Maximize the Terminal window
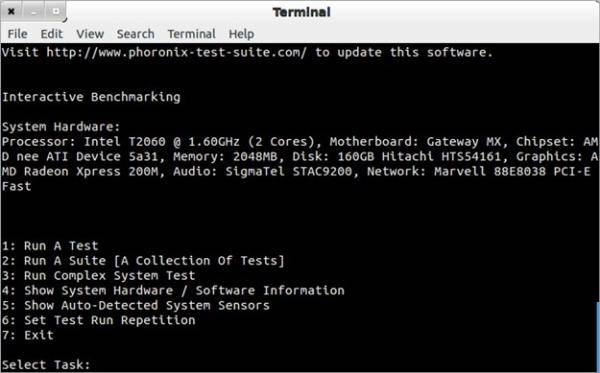 click(x=56, y=11)
